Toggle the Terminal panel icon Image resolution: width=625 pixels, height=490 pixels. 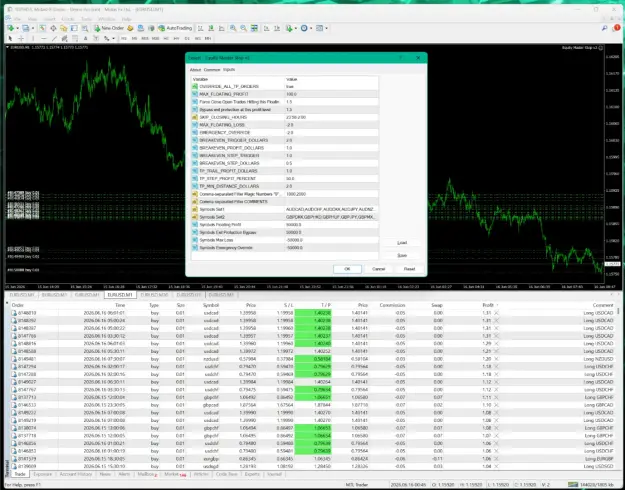[x=74, y=28]
